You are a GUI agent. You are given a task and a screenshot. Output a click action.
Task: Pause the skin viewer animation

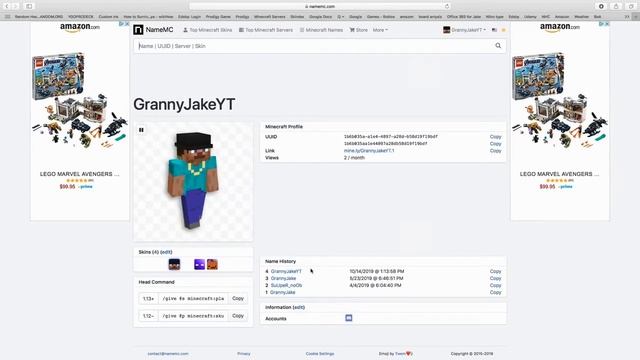coord(141,130)
